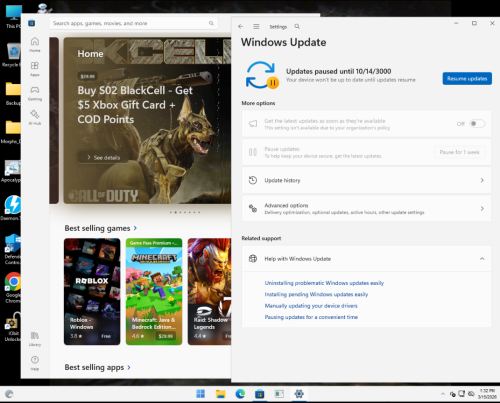
Task: Select the IObit Unlocker desktop icon
Action: tap(13, 326)
